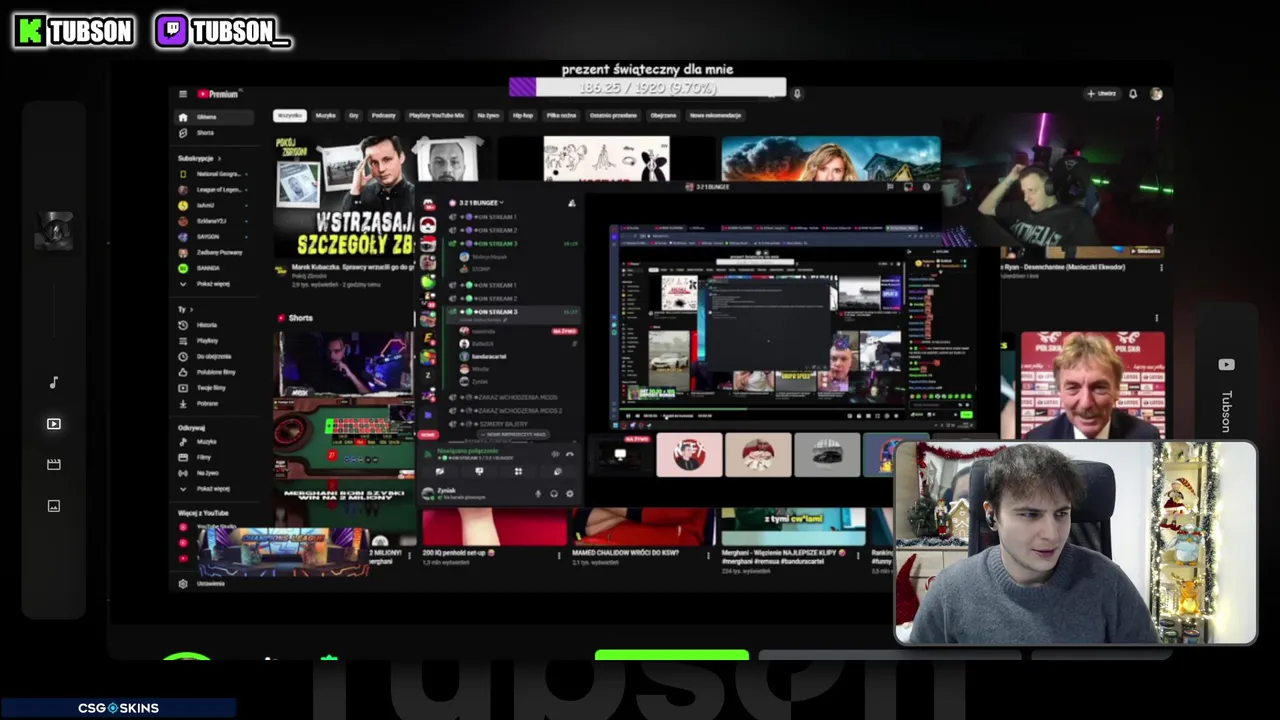This screenshot has height=720, width=1280.
Task: Select the Hip-hop filter chip
Action: (523, 115)
